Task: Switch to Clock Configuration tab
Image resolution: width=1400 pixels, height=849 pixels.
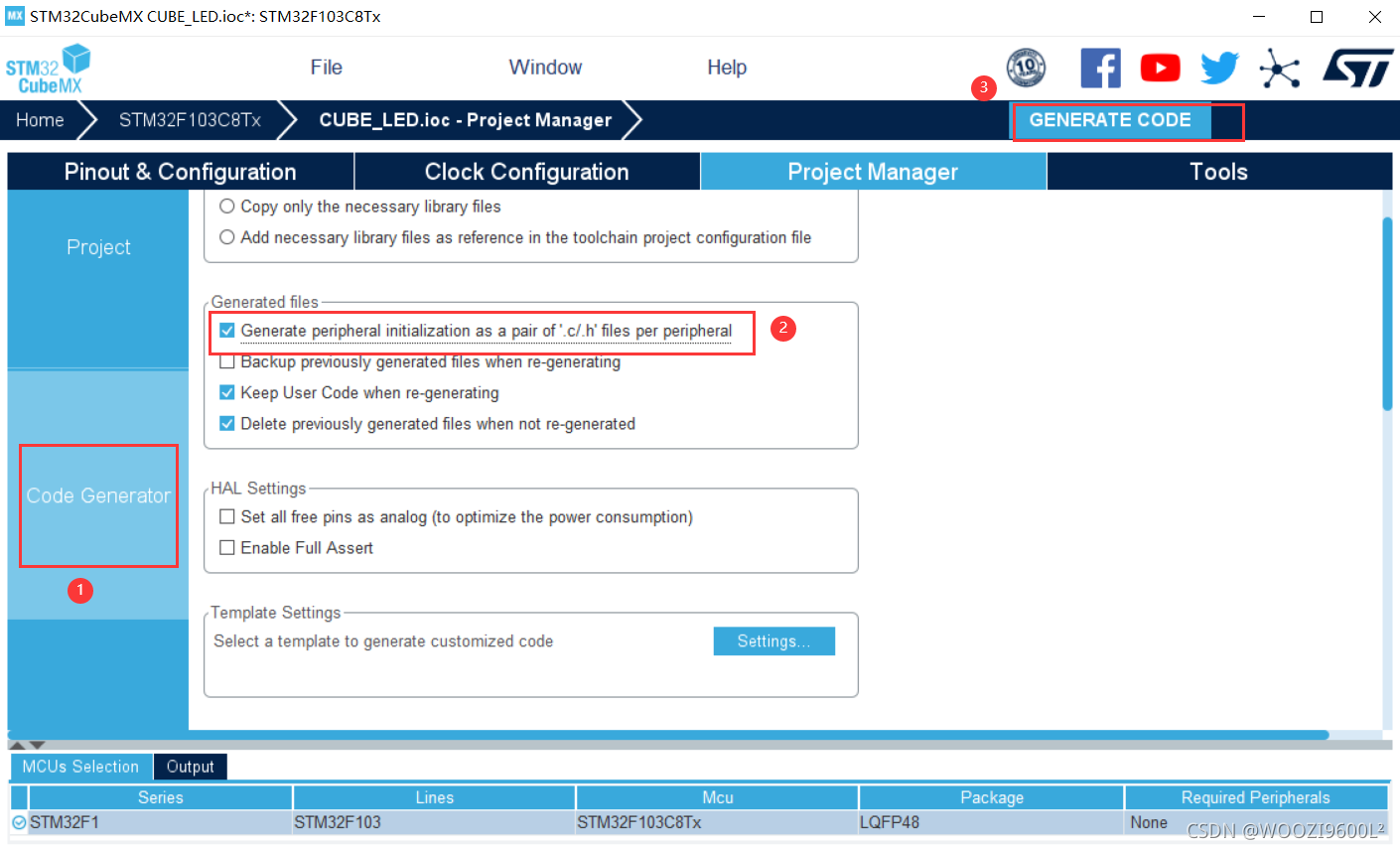Action: (527, 172)
